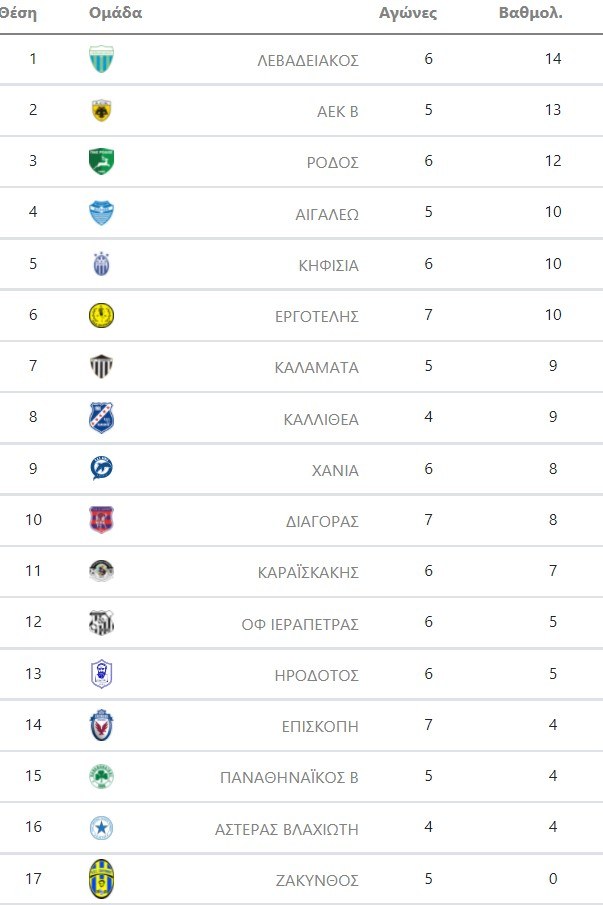
Task: Click the ΛΕΒΑΔΕΙΑΚΟΣ team crest icon
Action: (x=101, y=59)
